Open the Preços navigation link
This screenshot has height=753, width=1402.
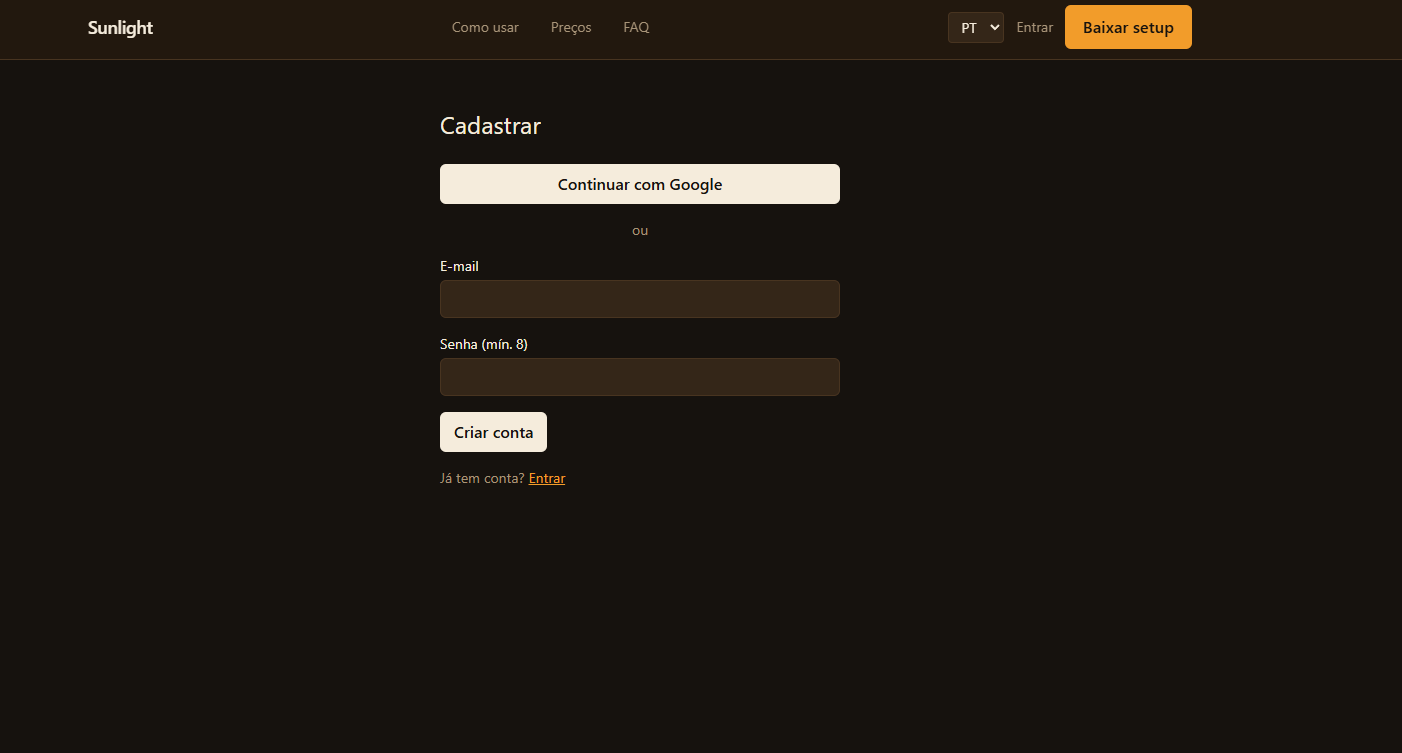[571, 28]
